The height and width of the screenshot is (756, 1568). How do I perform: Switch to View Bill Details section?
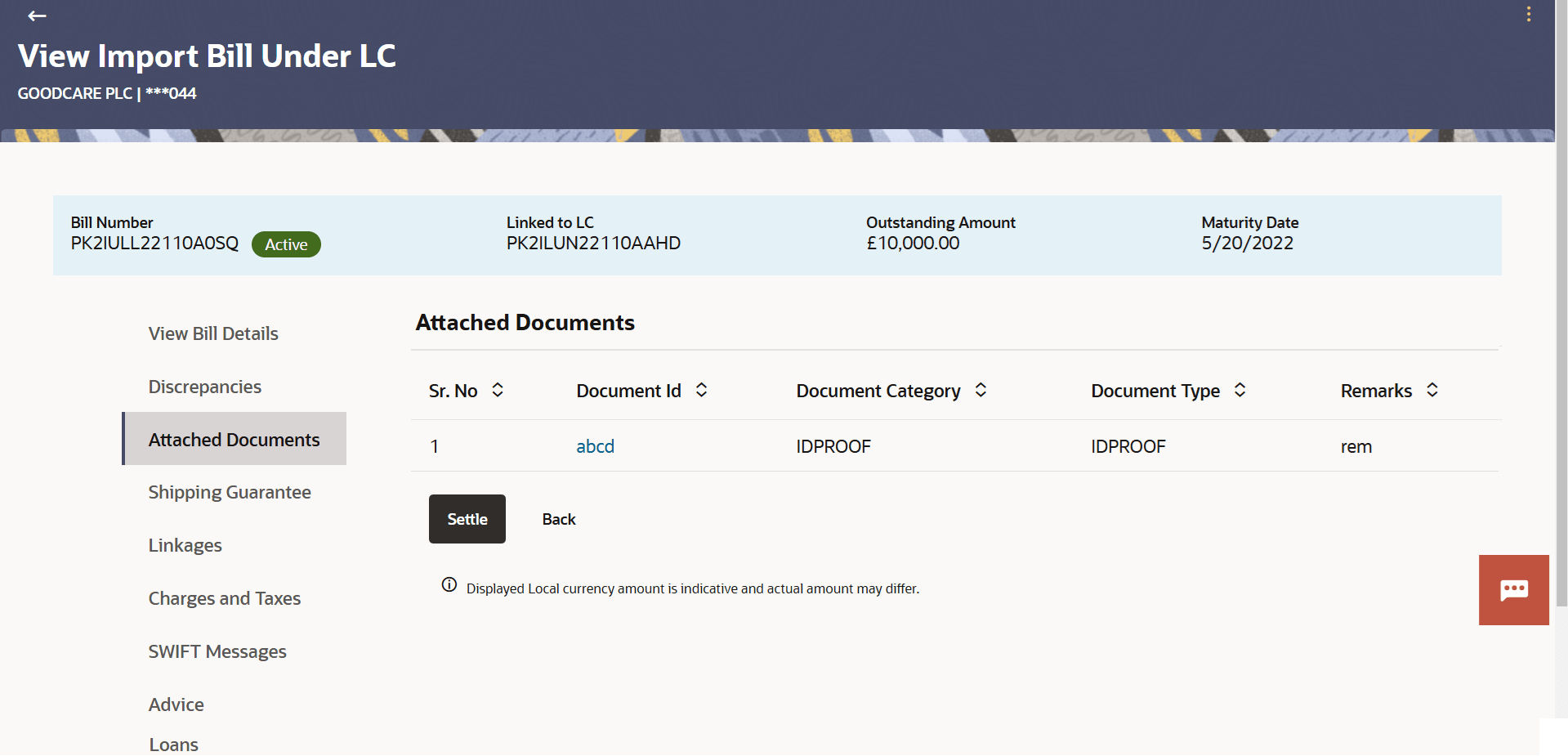click(x=213, y=333)
